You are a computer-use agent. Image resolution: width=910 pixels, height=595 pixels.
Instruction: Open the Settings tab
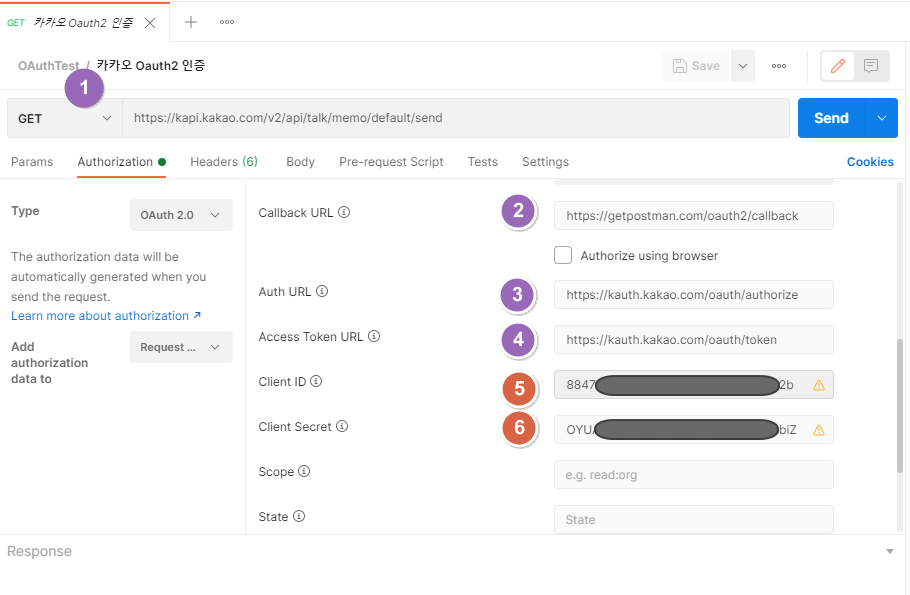(x=545, y=162)
